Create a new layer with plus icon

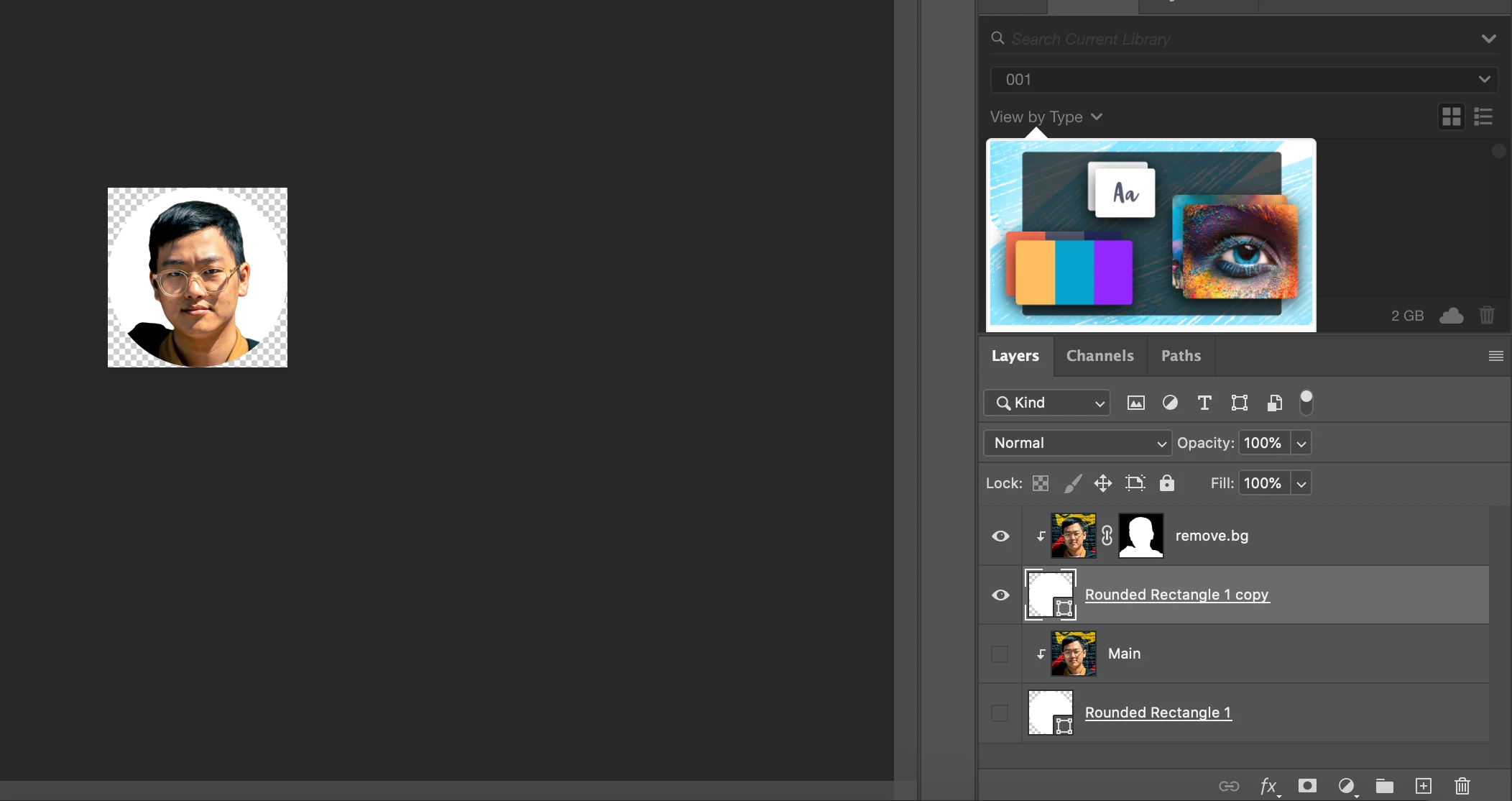click(x=1423, y=786)
